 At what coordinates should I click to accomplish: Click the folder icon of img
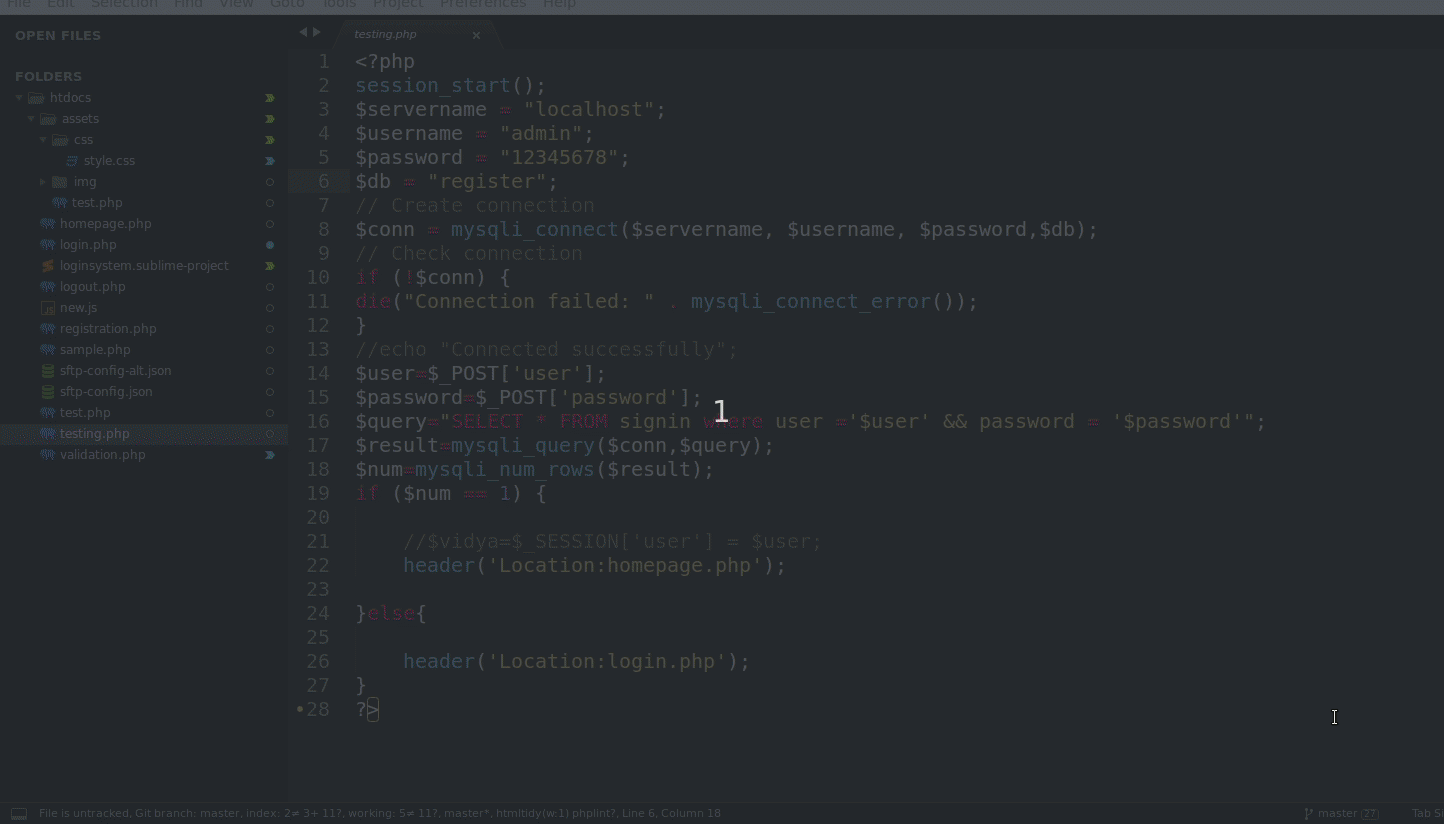[x=60, y=182]
